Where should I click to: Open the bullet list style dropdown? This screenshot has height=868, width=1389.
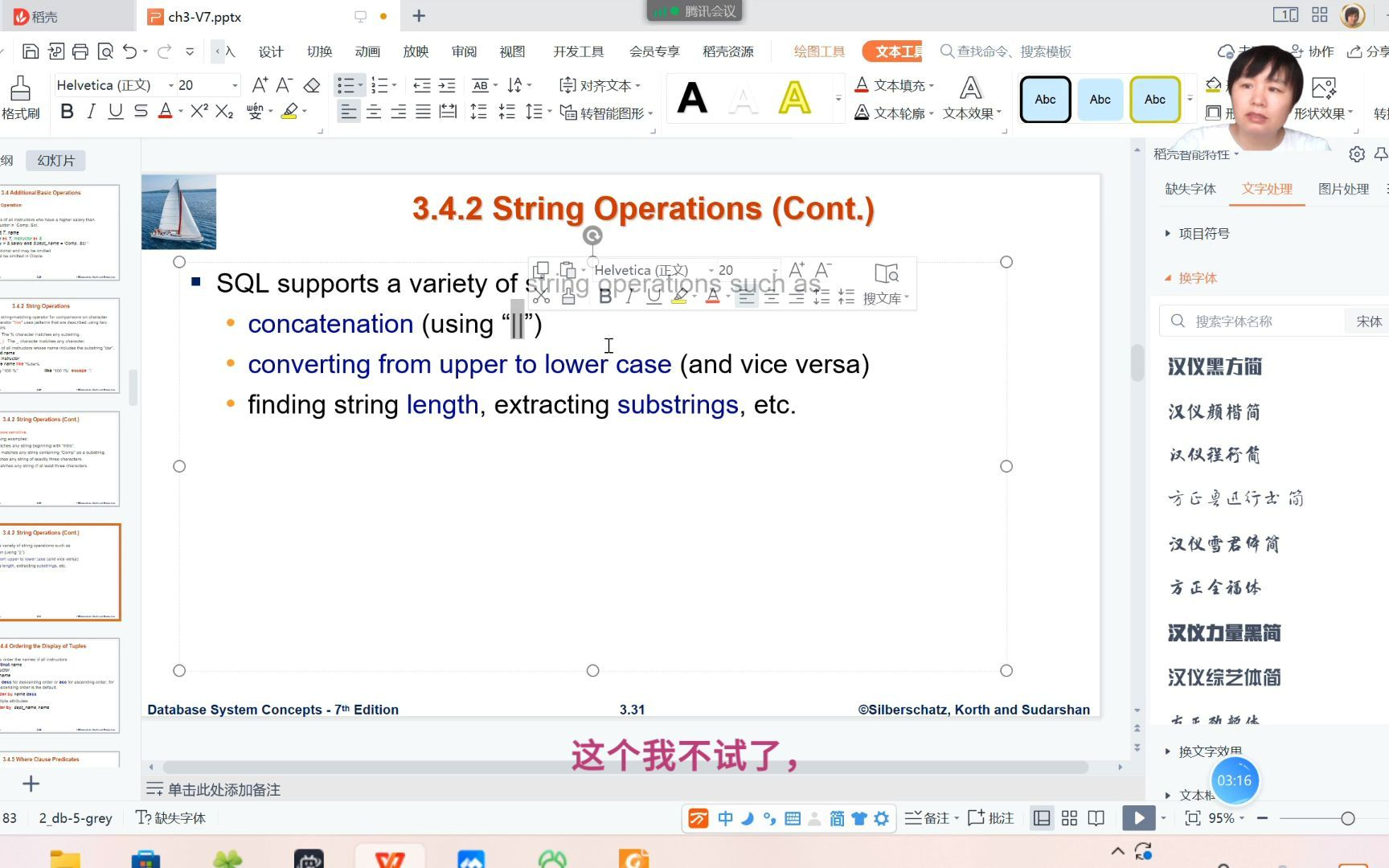click(x=360, y=85)
